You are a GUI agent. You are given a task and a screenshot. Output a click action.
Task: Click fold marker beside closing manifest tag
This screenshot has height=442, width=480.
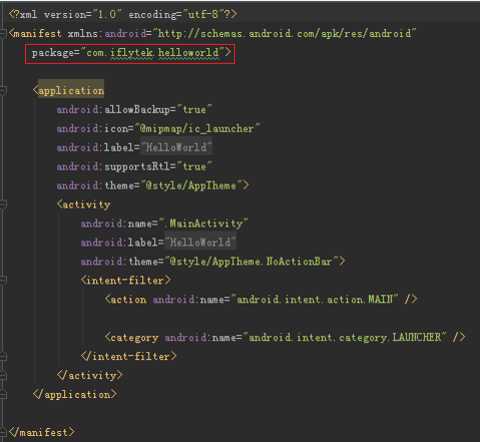coord(3,432)
